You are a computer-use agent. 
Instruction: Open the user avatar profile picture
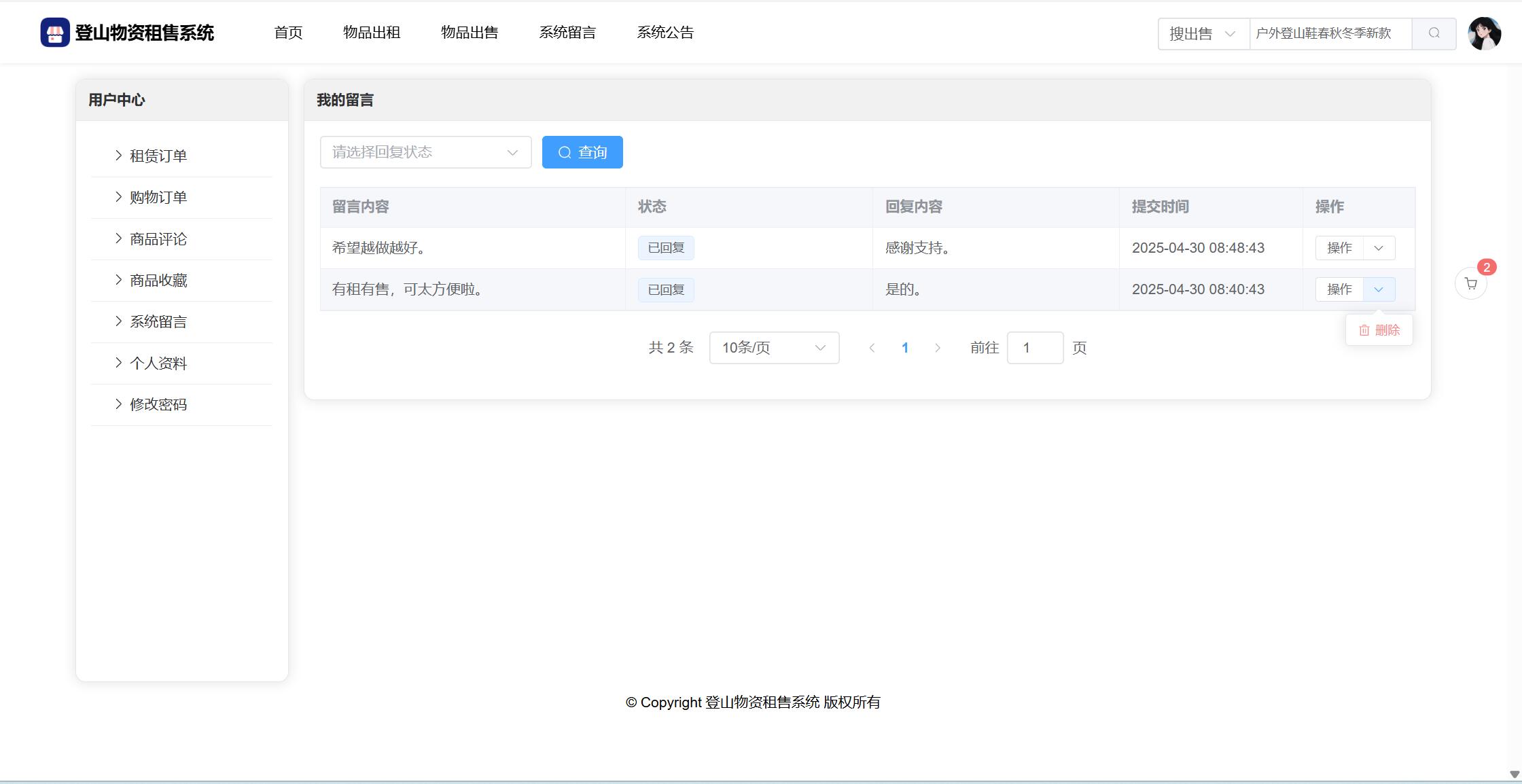pyautogui.click(x=1484, y=33)
